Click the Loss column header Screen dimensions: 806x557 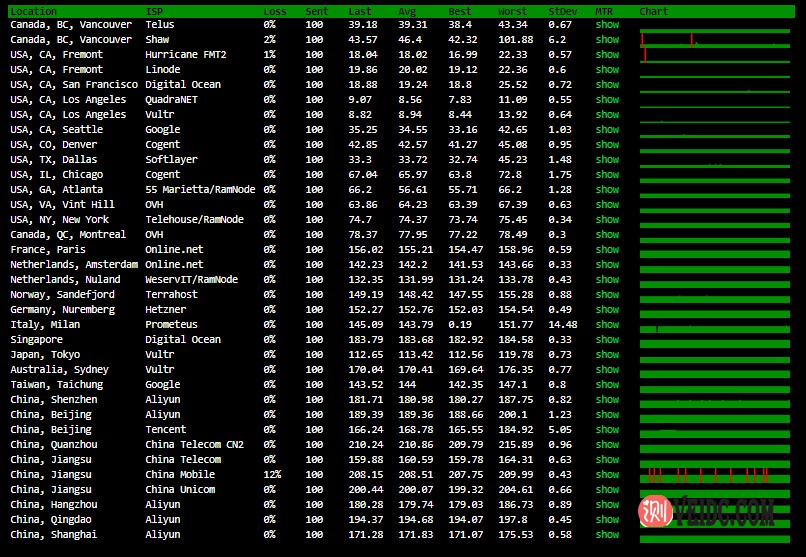[274, 11]
